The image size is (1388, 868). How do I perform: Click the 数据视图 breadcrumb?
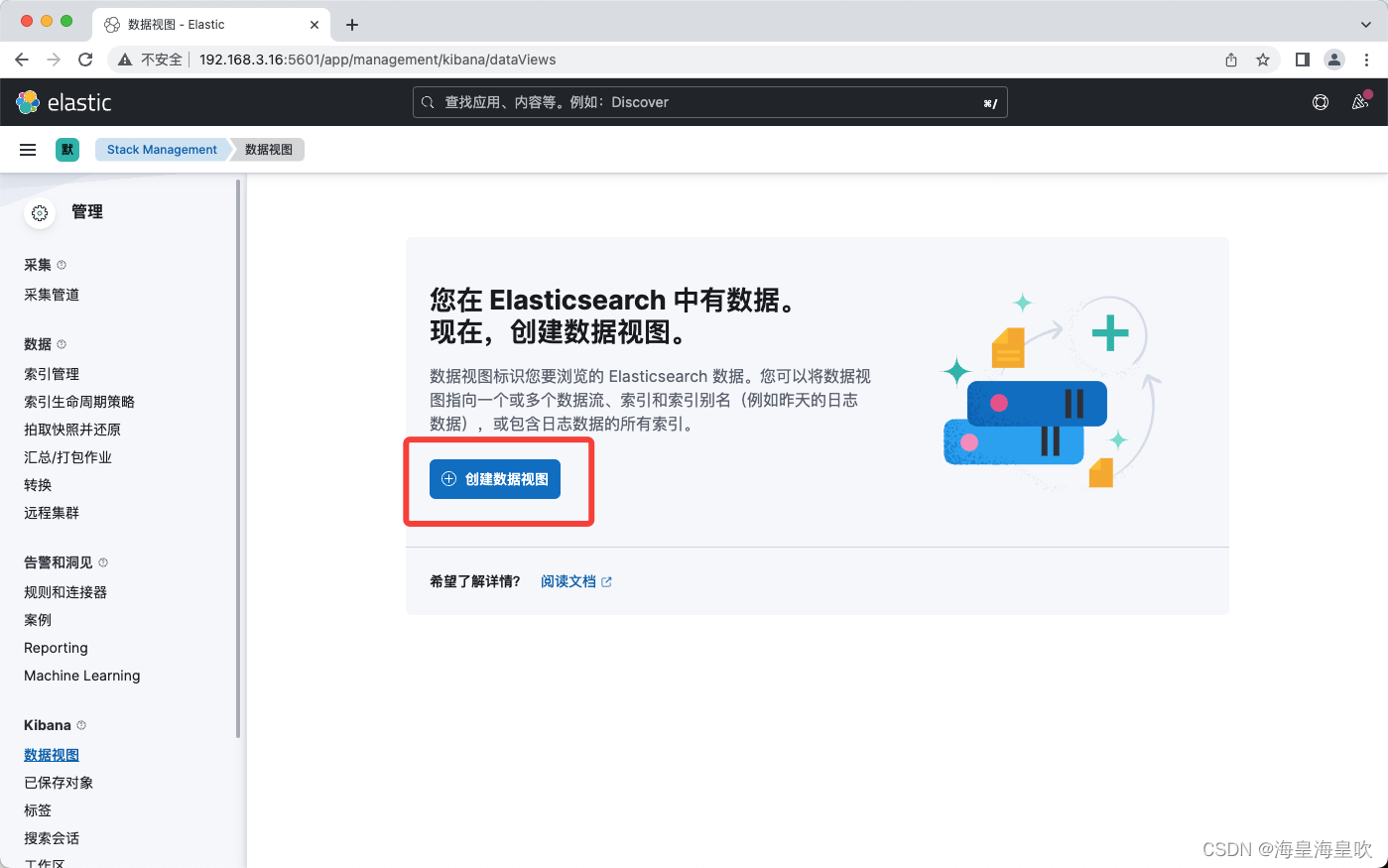click(x=269, y=150)
